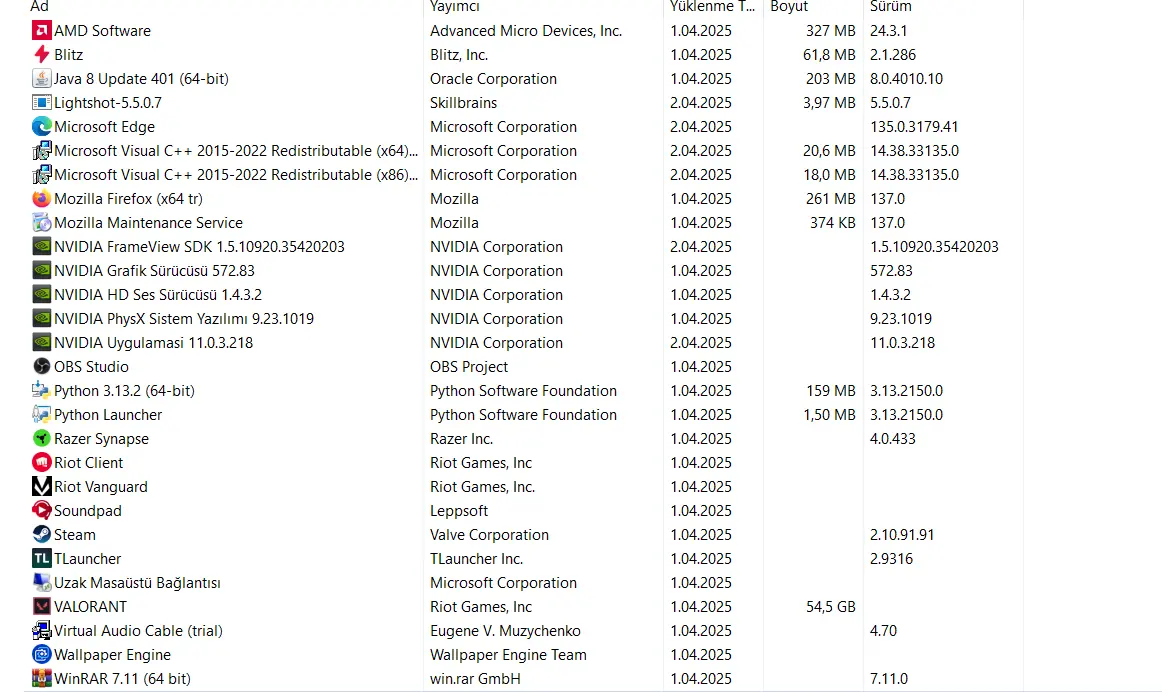
Task: Click the Mozilla Firefox icon
Action: click(x=42, y=199)
